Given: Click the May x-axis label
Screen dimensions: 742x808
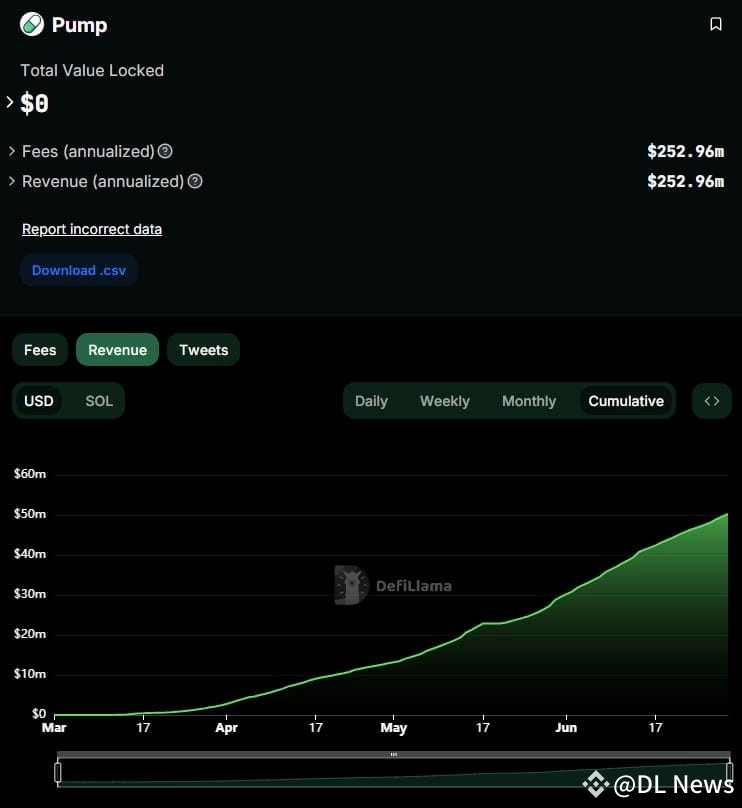Looking at the screenshot, I should (x=394, y=728).
